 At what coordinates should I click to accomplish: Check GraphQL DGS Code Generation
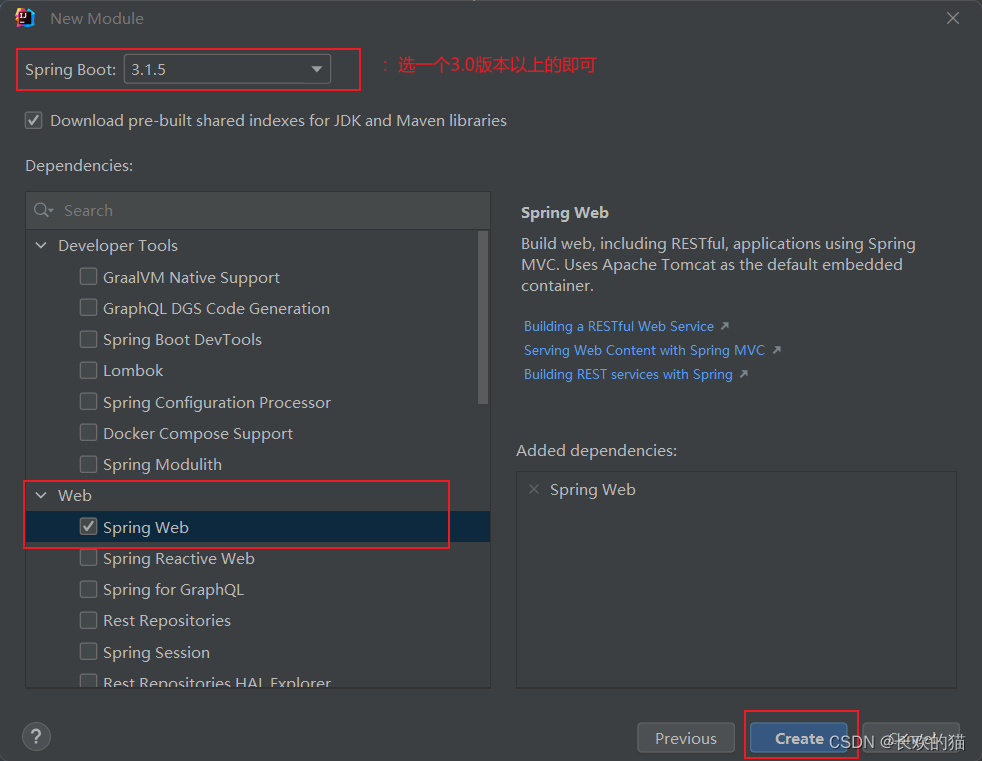[88, 308]
